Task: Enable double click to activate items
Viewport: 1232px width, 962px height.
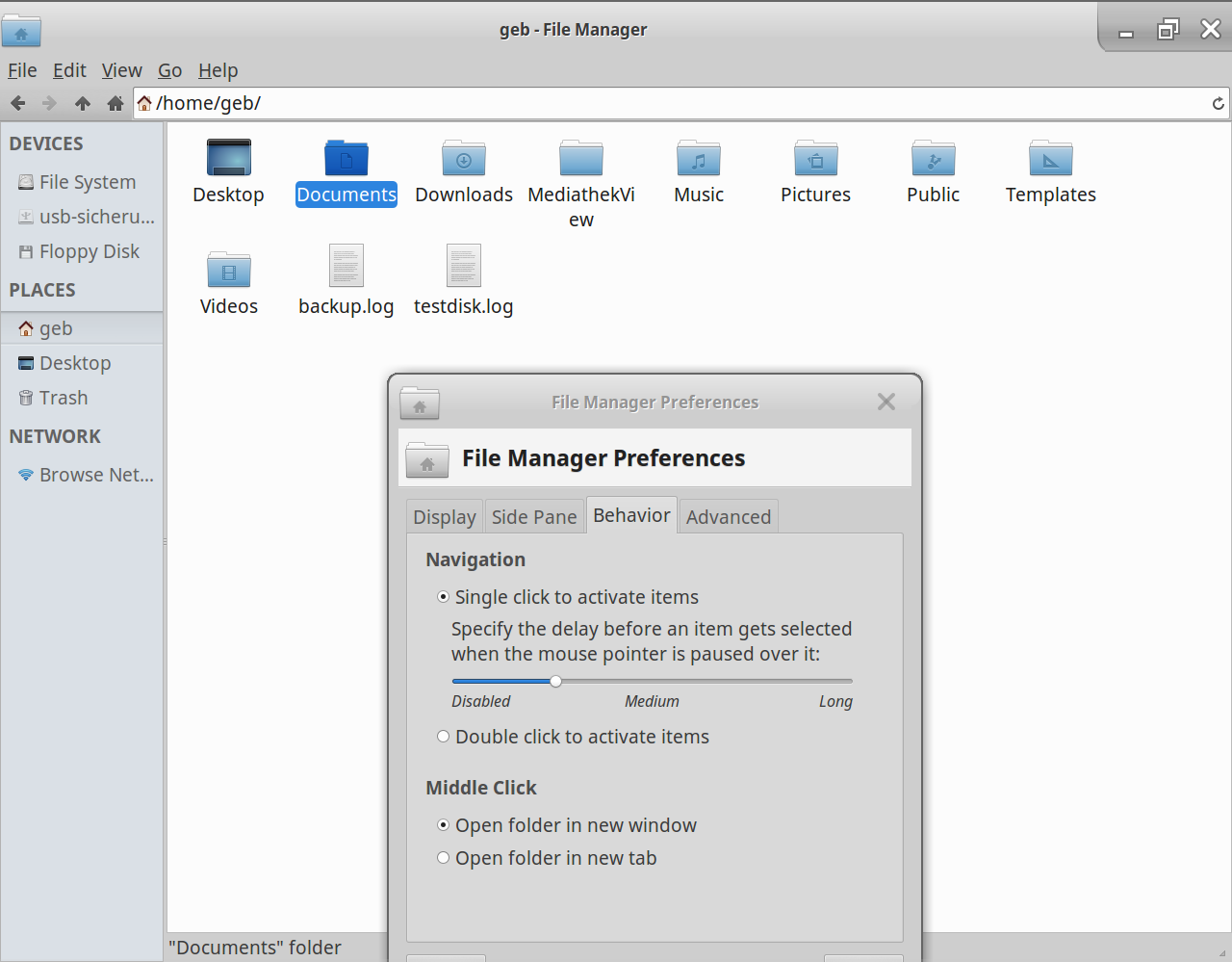Action: click(444, 737)
